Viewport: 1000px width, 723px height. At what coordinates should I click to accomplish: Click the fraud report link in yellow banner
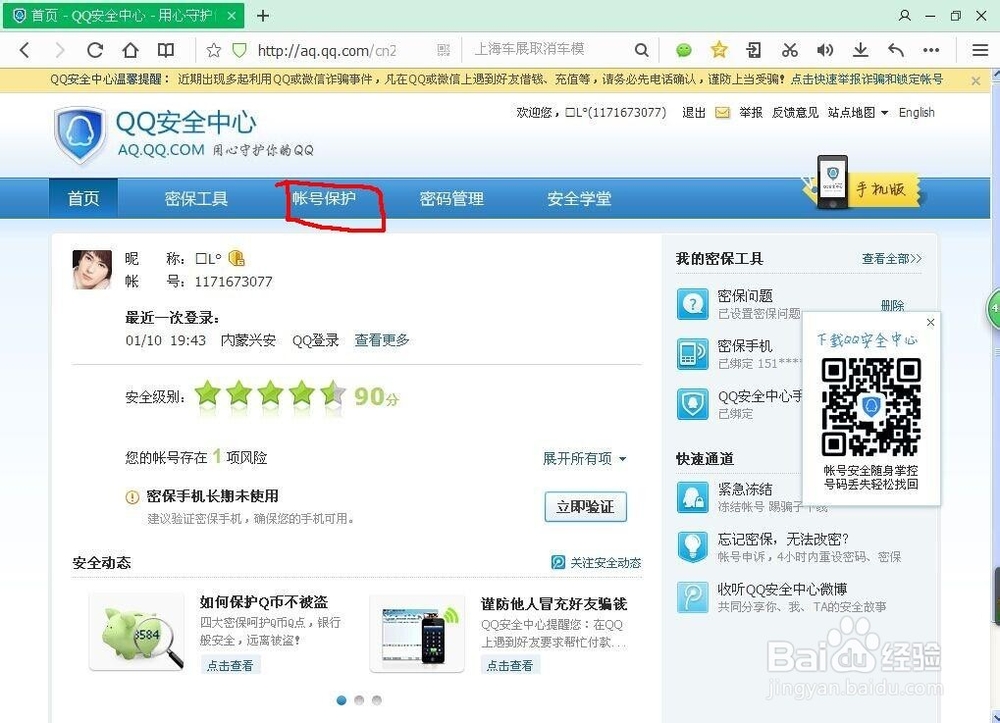pyautogui.click(x=867, y=80)
